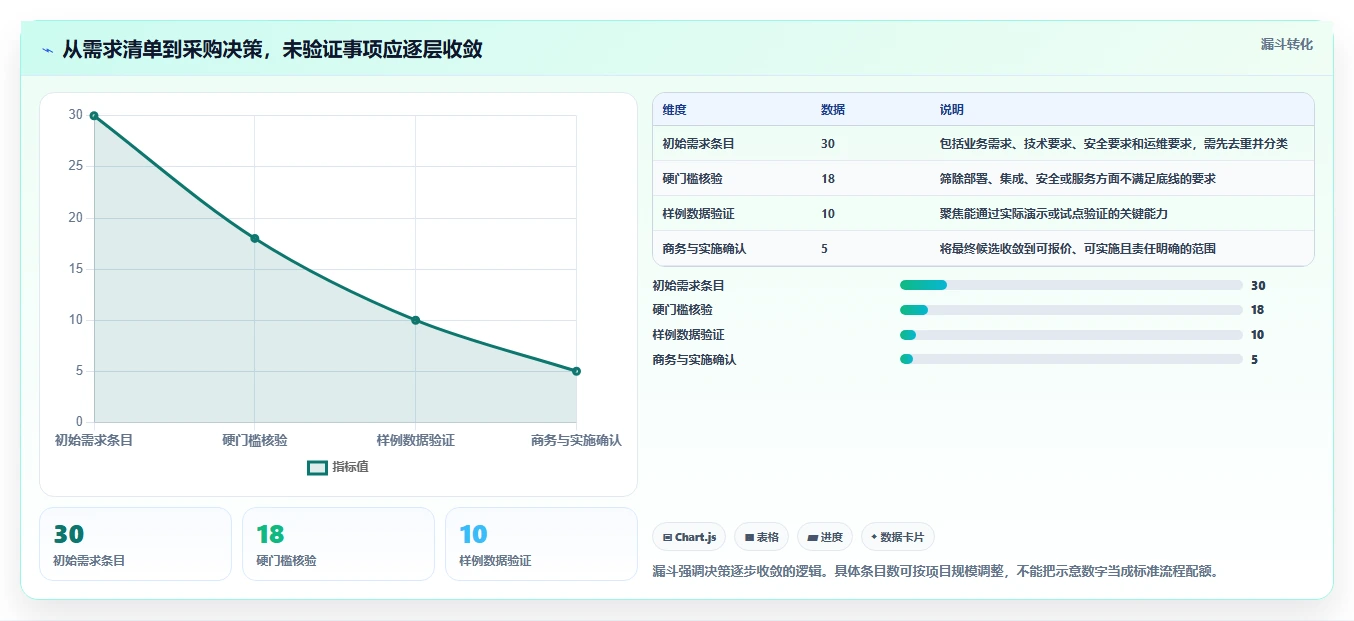The width and height of the screenshot is (1354, 621).
Task: Click description starting 聚焦能通过实际演示
Action: 1054,214
